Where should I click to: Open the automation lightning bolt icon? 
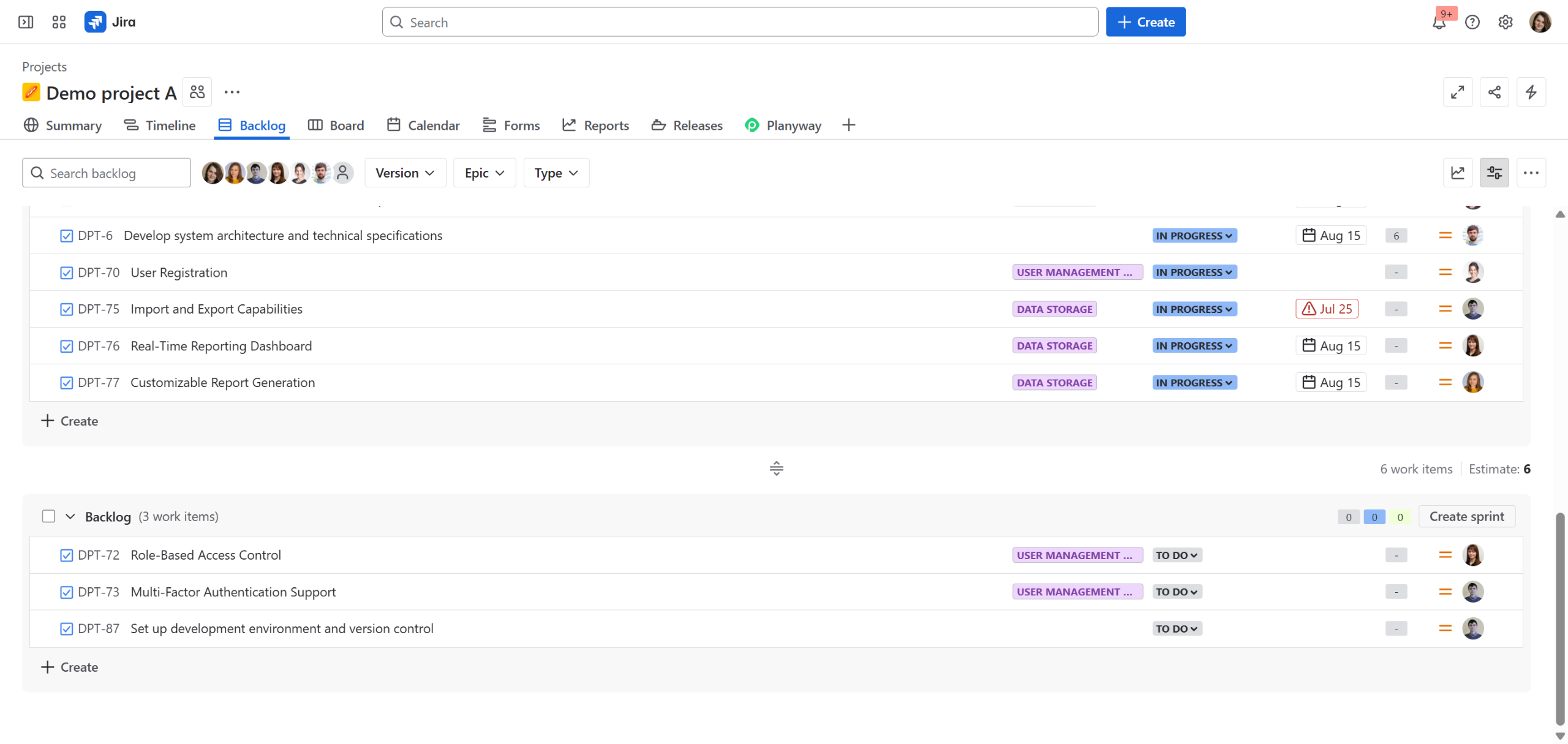point(1531,92)
